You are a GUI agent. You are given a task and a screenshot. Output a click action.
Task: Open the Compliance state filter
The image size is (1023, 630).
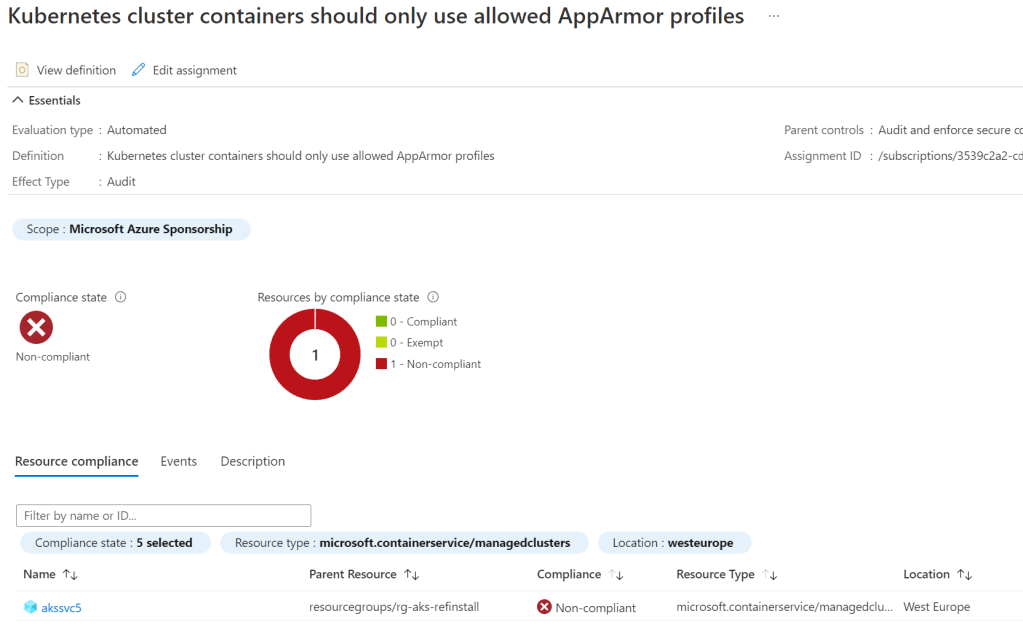[114, 543]
